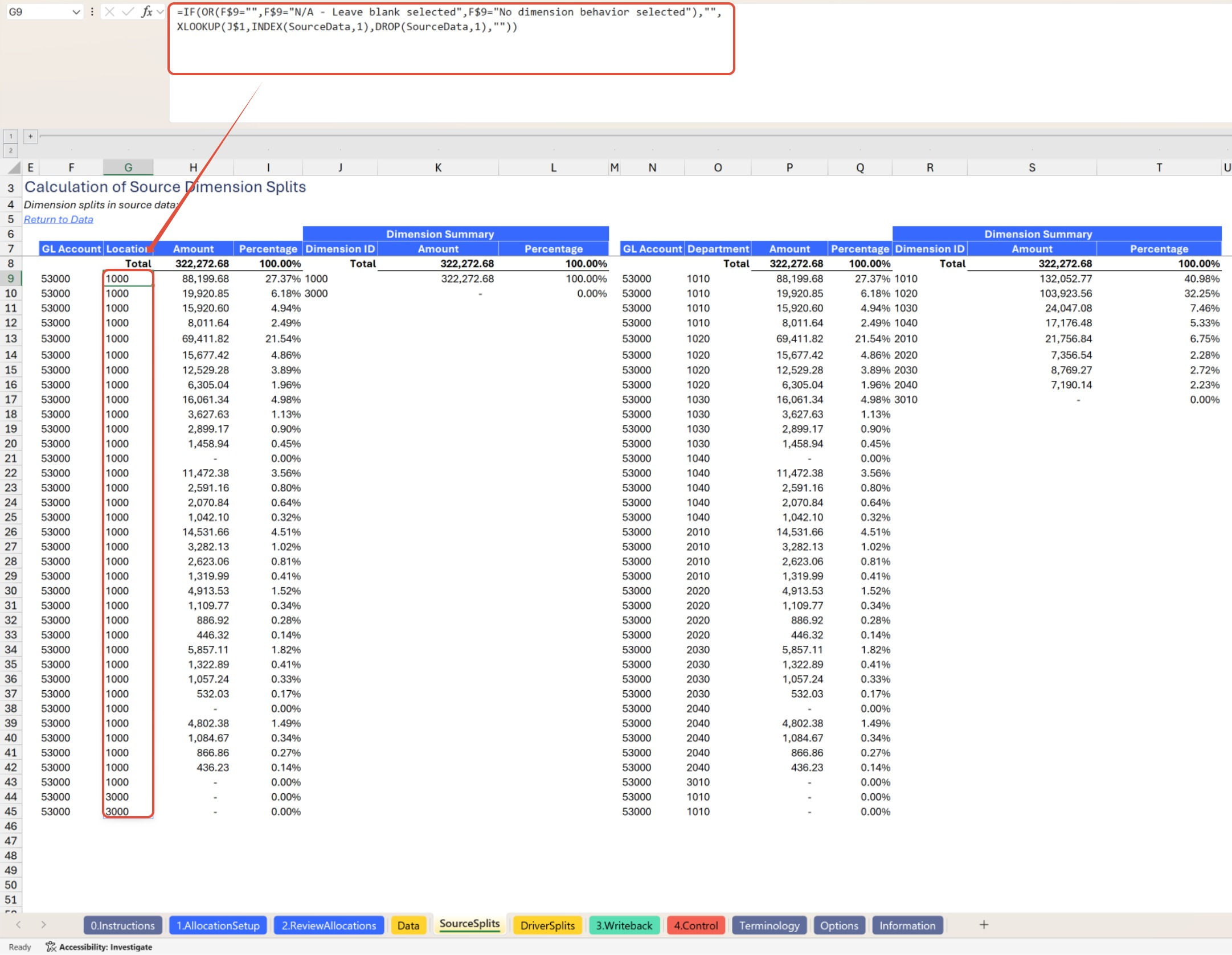This screenshot has height=955, width=1232.
Task: Click the Insert Function fx icon
Action: tap(147, 11)
